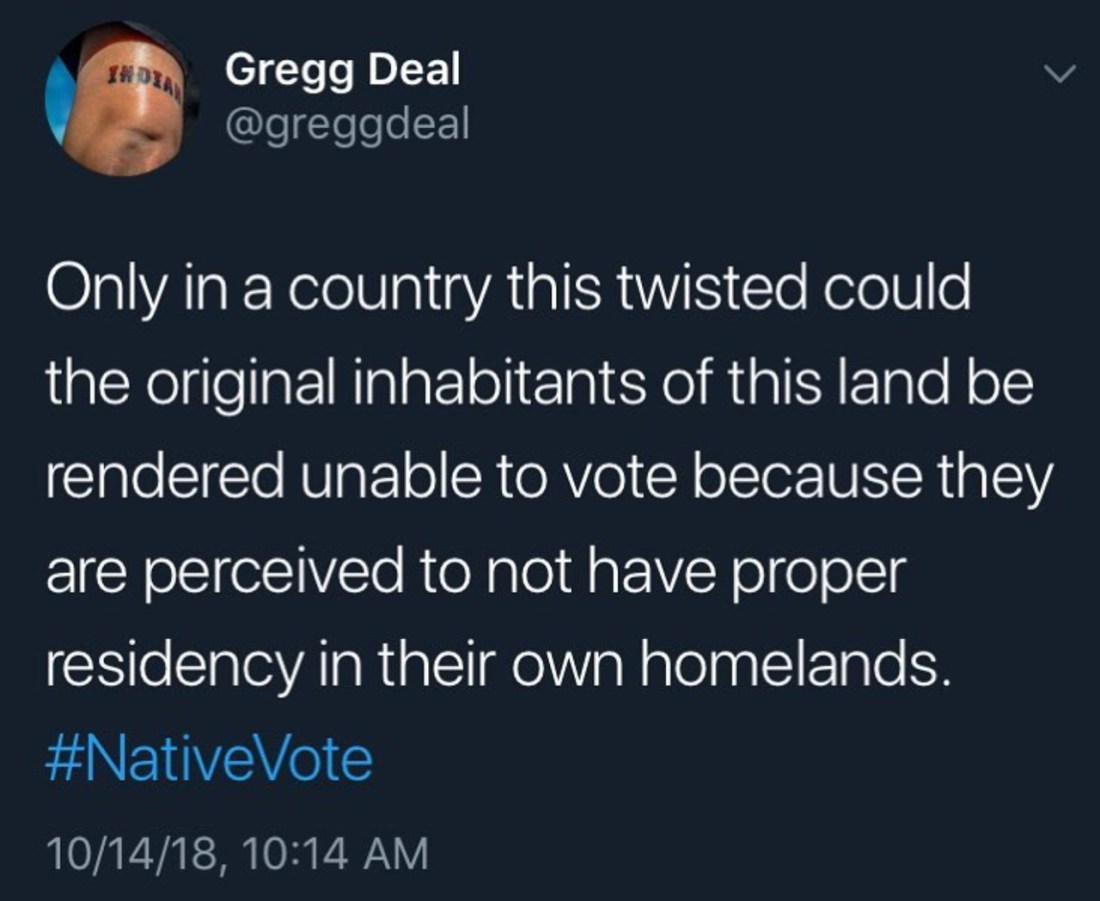Open the @greggdeal handle link
Viewport: 1100px width, 901px height.
[x=347, y=125]
